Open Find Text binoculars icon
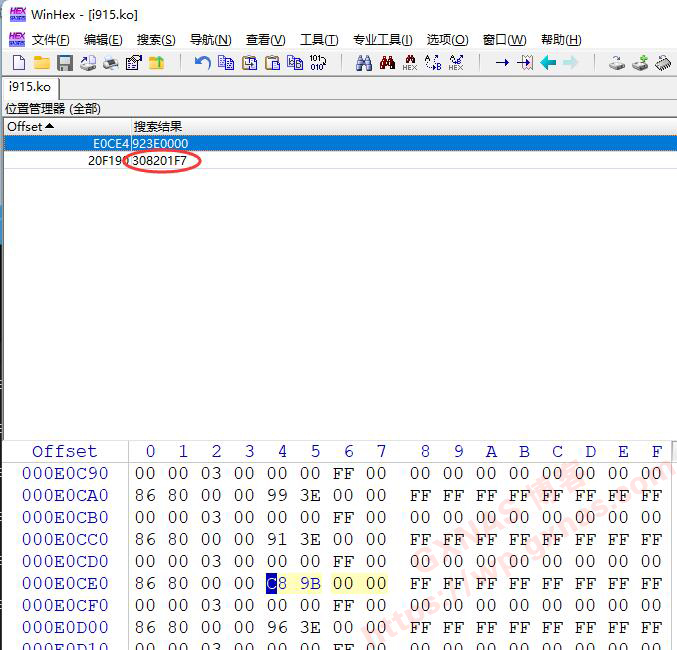The image size is (677, 650). 363,63
